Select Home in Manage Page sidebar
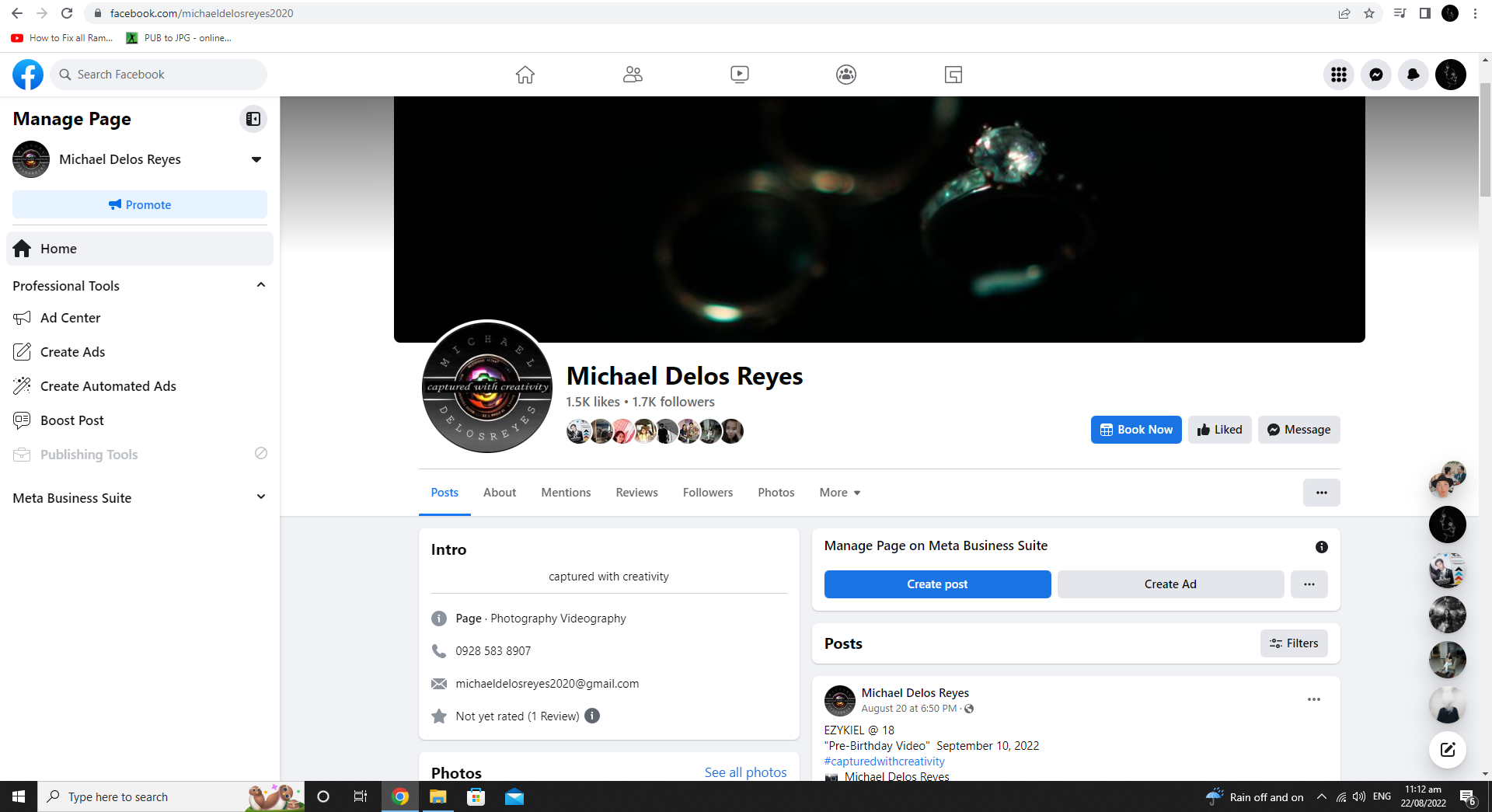The image size is (1492, 812). (x=140, y=249)
